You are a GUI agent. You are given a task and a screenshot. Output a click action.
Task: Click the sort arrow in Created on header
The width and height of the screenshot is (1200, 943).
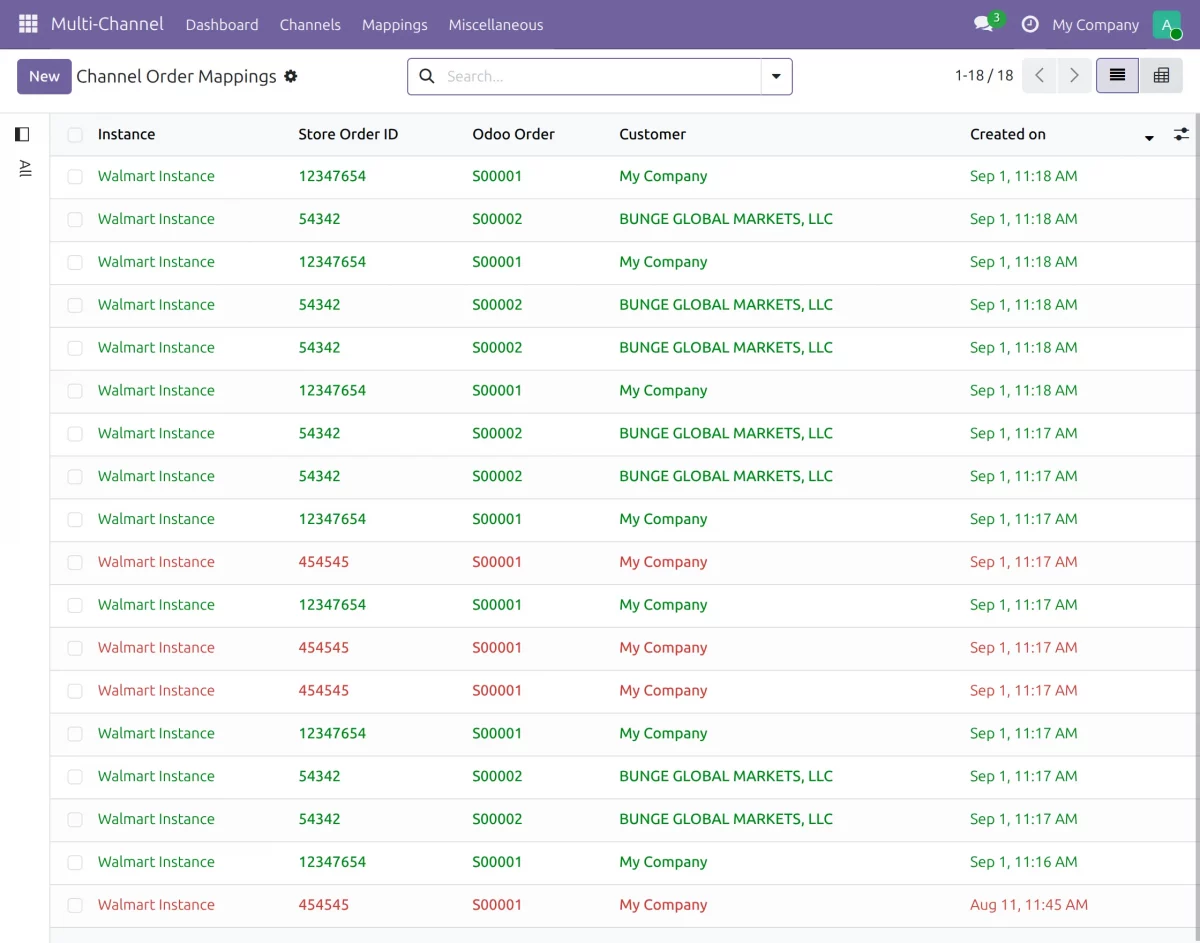click(x=1149, y=138)
